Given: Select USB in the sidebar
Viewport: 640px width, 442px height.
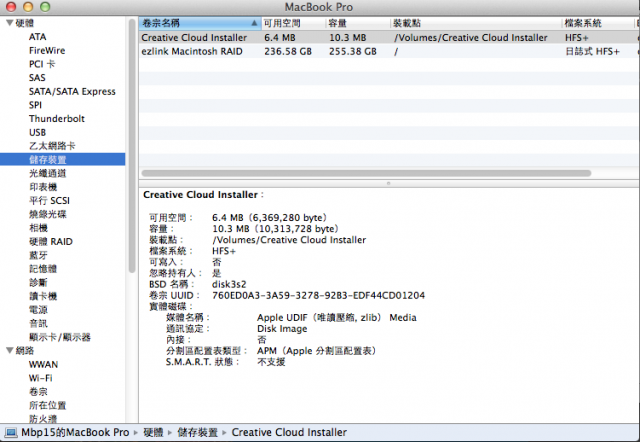Looking at the screenshot, I should 38,132.
